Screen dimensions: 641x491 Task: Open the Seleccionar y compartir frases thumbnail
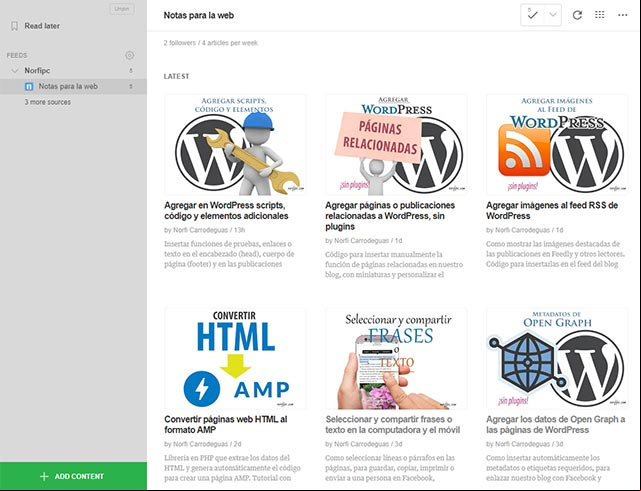[396, 359]
